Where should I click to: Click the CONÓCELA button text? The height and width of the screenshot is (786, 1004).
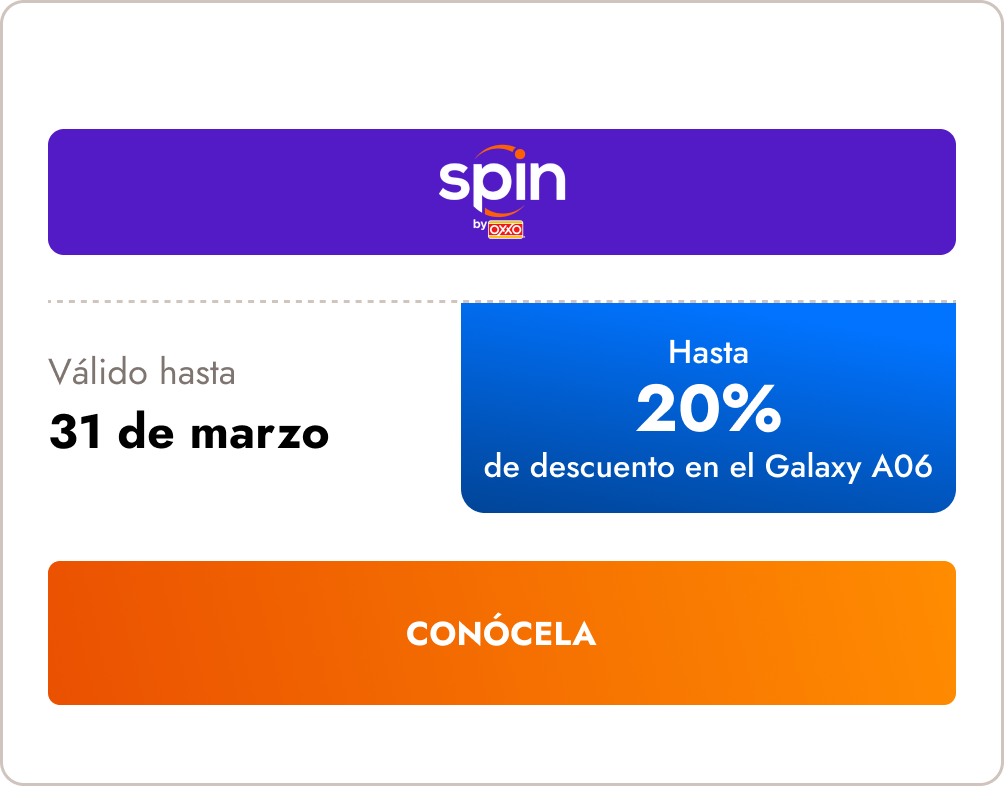coord(501,634)
